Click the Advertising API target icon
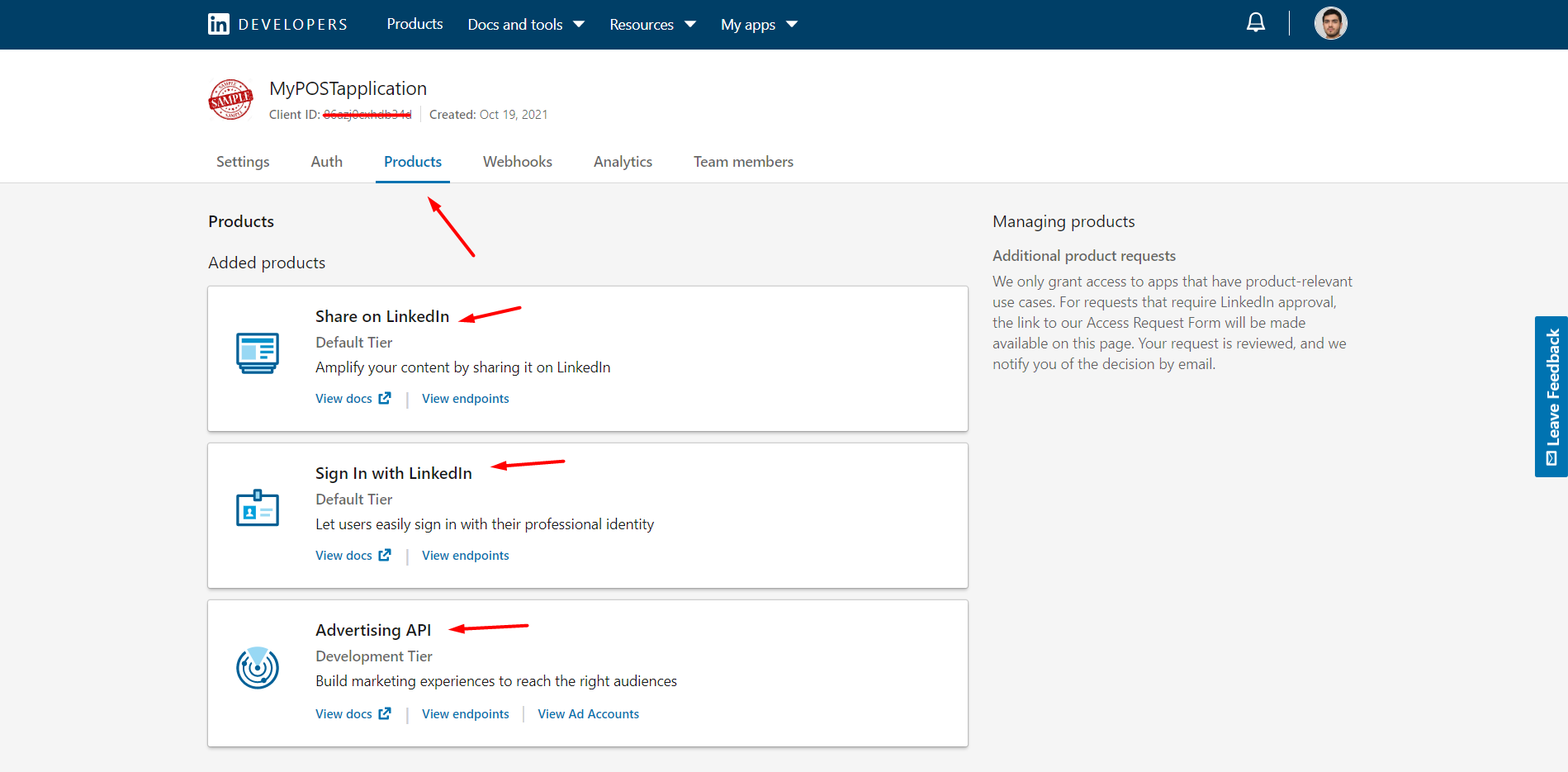Viewport: 1568px width, 772px height. [x=258, y=667]
